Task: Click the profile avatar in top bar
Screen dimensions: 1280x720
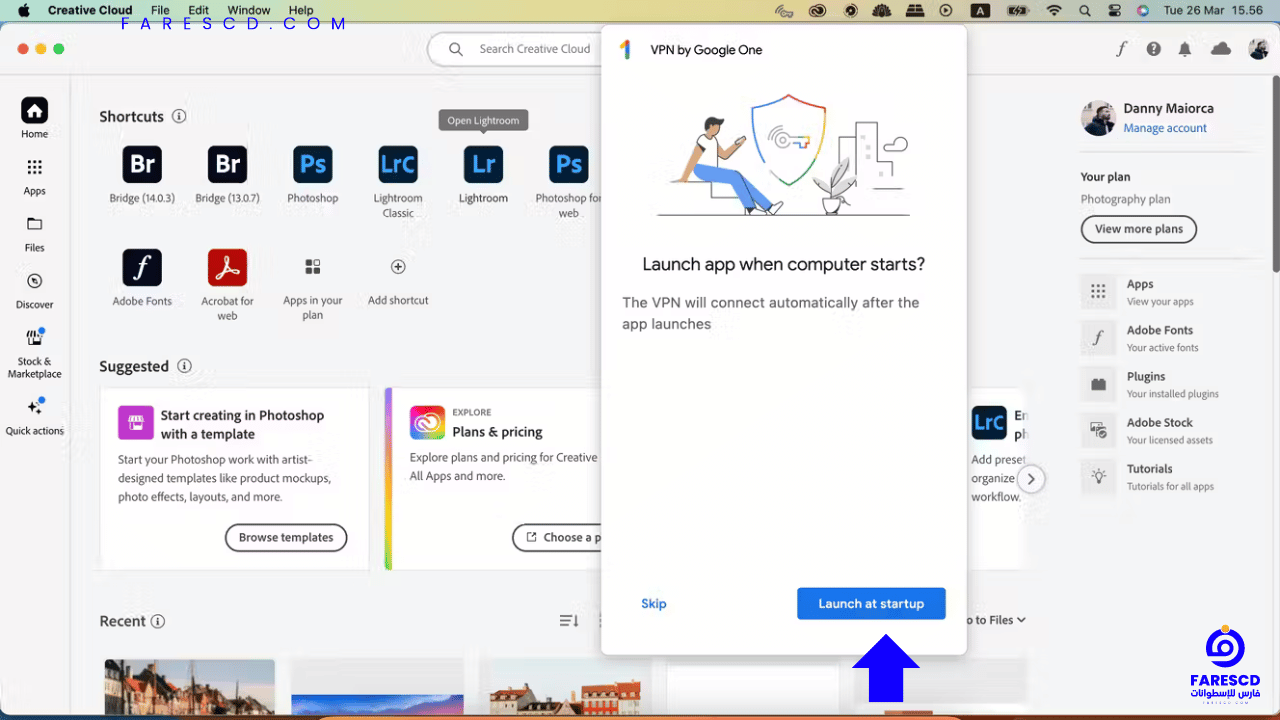Action: [x=1258, y=49]
